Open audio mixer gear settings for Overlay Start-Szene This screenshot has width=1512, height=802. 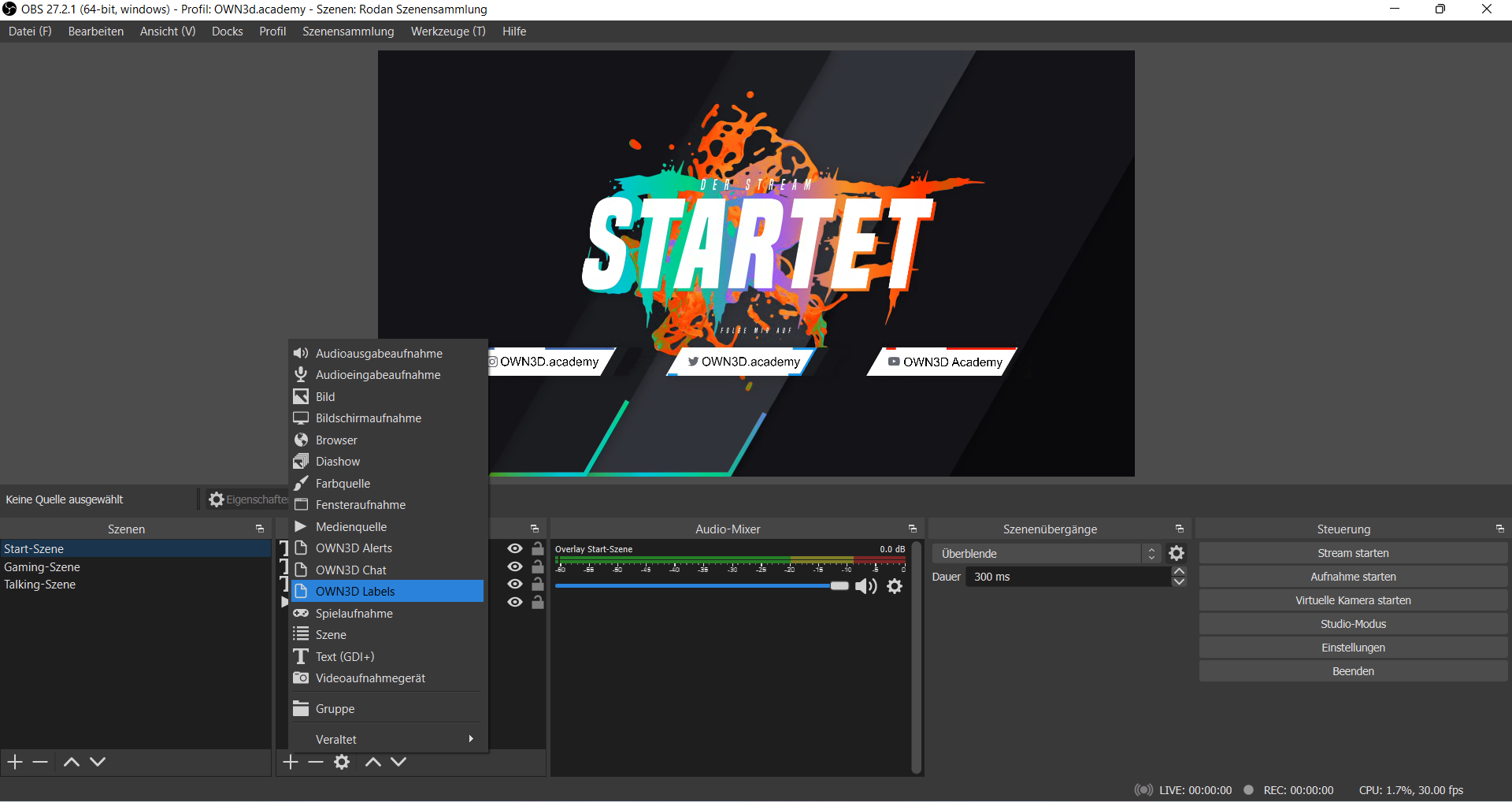[895, 586]
